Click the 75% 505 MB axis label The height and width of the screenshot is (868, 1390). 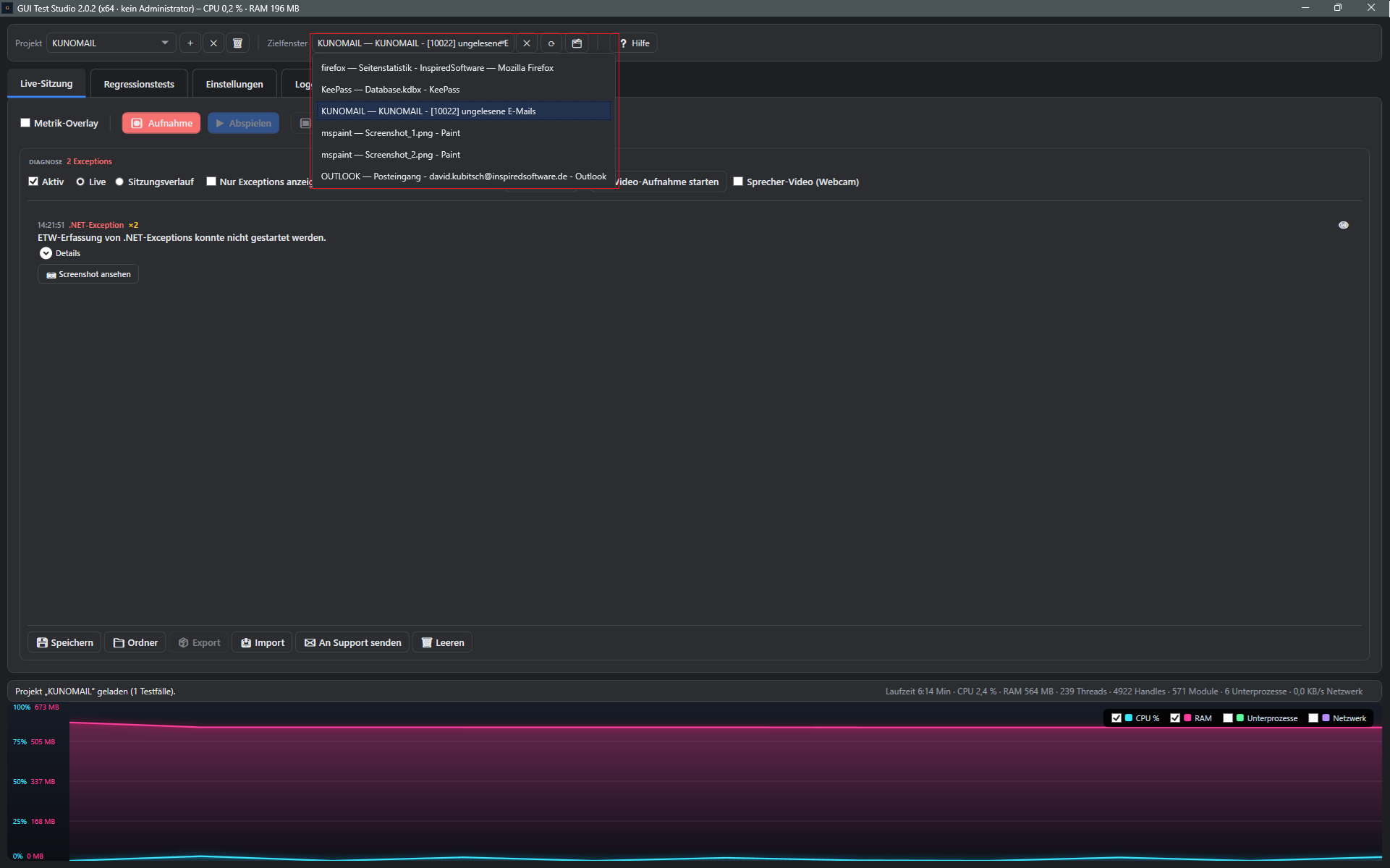pos(34,742)
